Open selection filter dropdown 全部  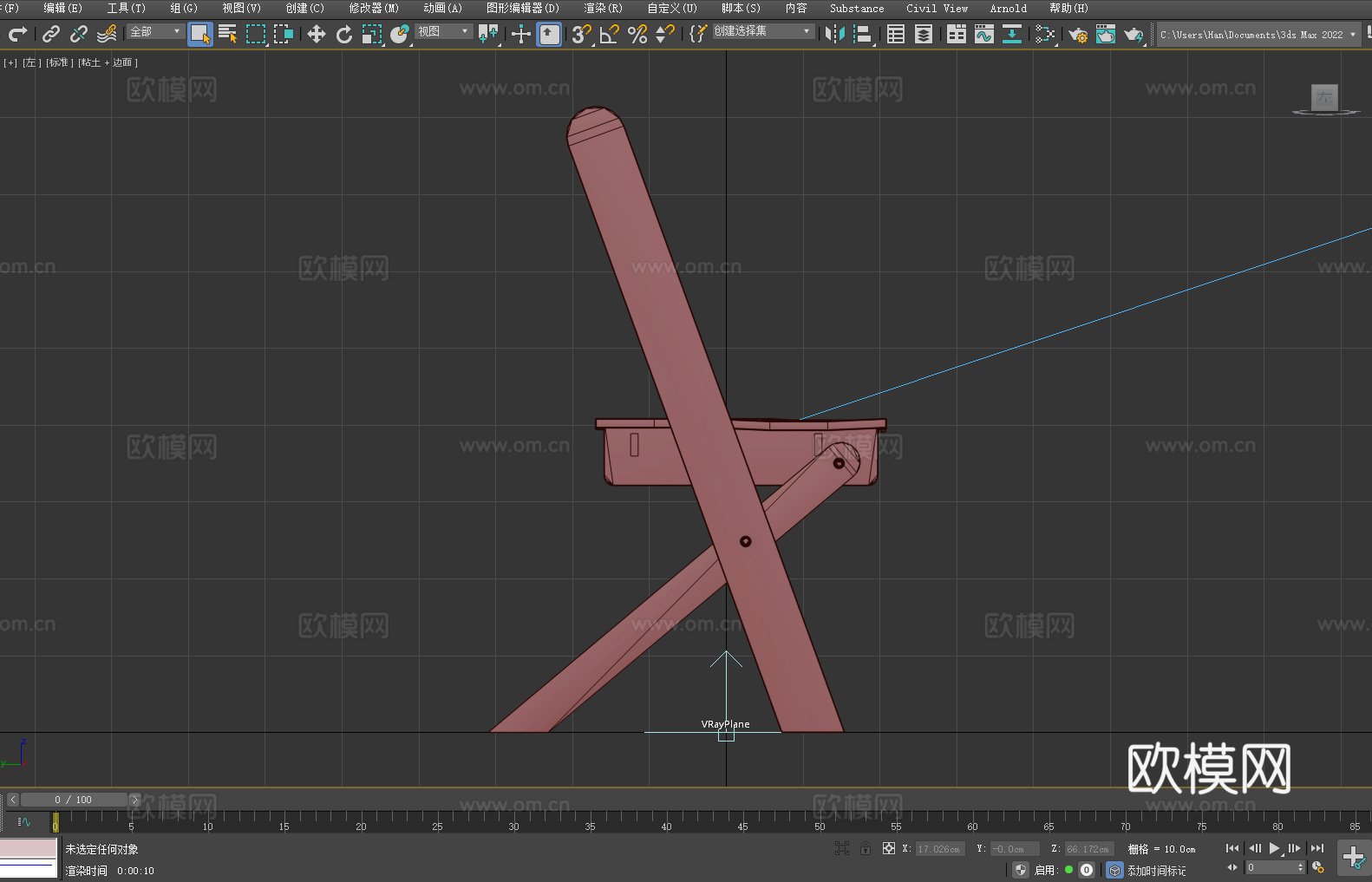(155, 31)
